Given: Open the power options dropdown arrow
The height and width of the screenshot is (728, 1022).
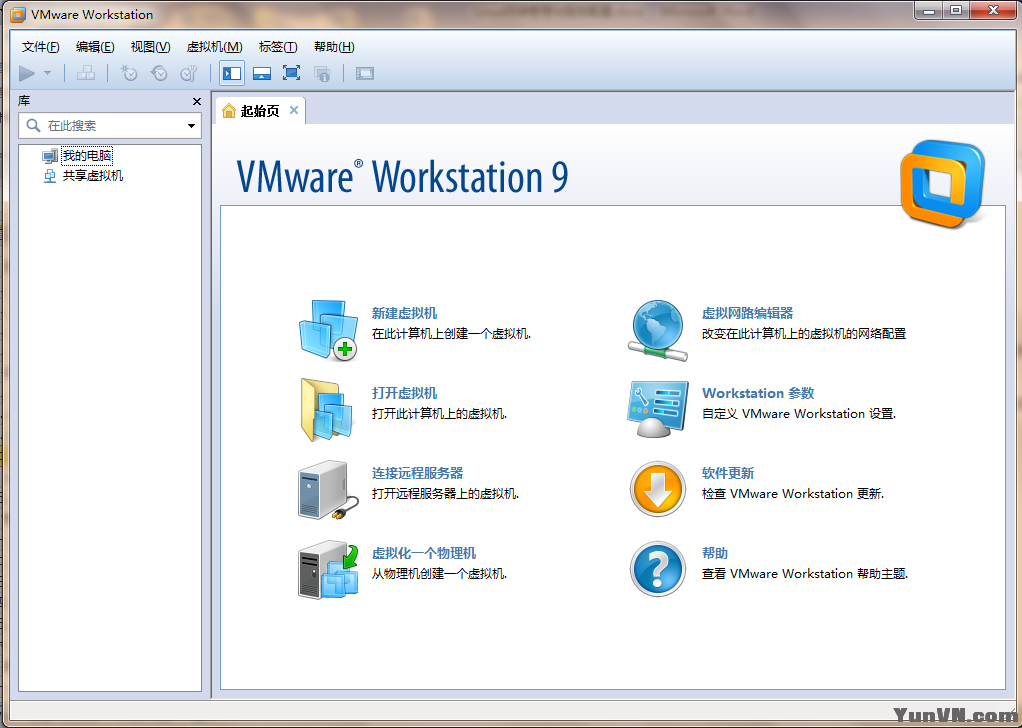Looking at the screenshot, I should [x=48, y=74].
